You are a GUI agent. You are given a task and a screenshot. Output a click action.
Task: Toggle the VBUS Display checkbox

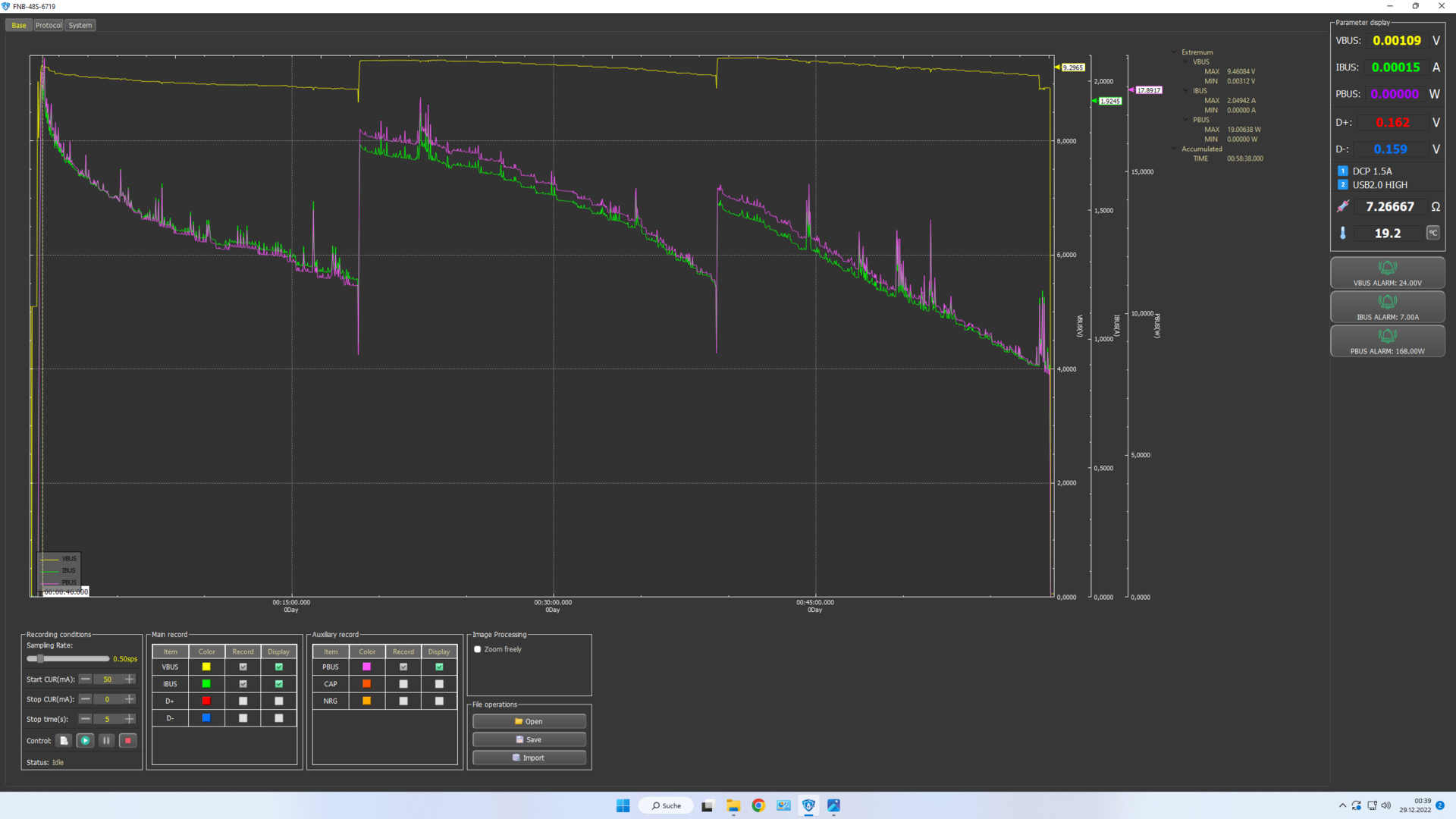pyautogui.click(x=279, y=667)
